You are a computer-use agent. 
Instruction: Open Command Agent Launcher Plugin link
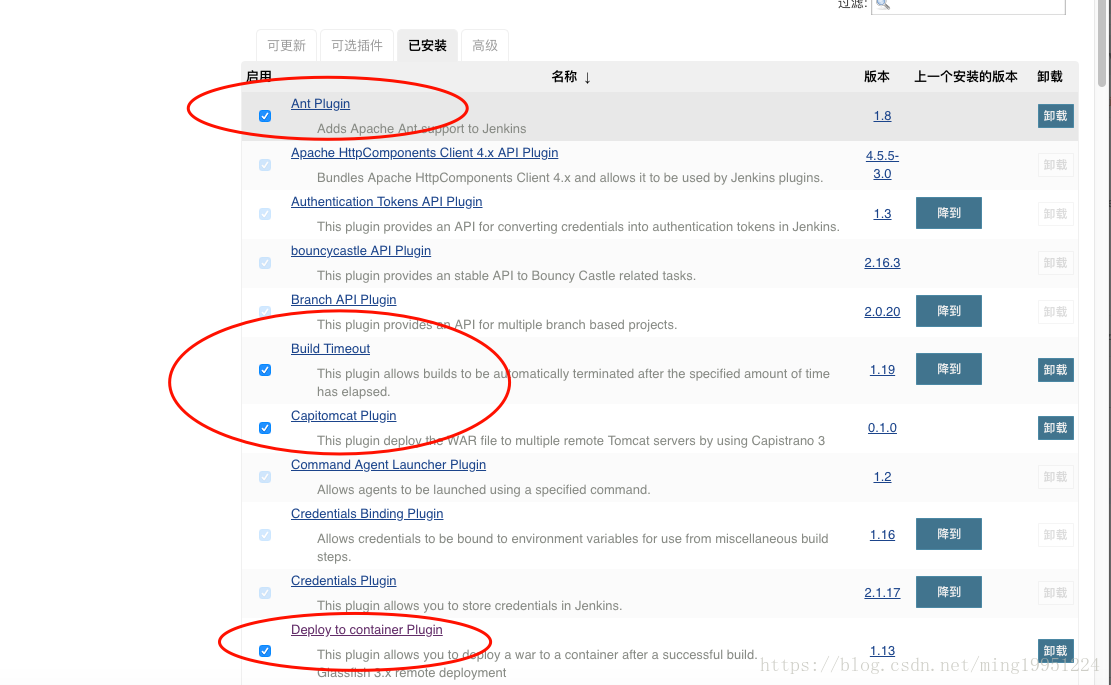click(388, 465)
